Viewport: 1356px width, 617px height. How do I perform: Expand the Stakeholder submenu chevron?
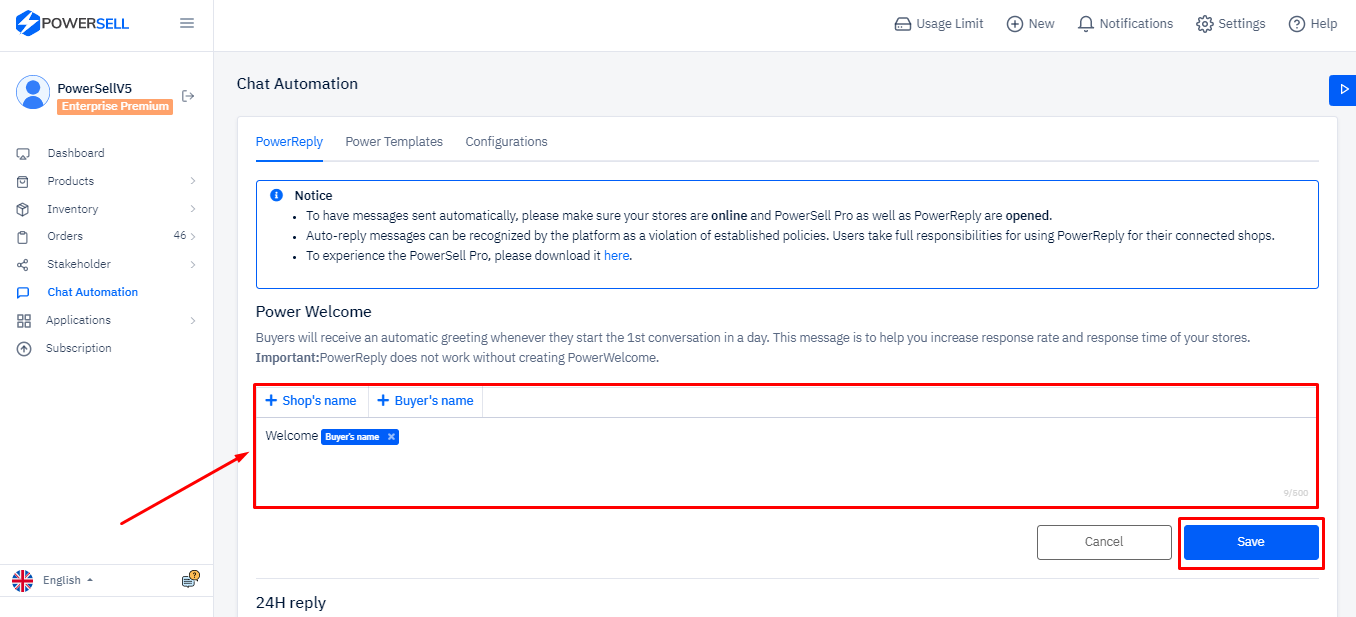(x=193, y=265)
